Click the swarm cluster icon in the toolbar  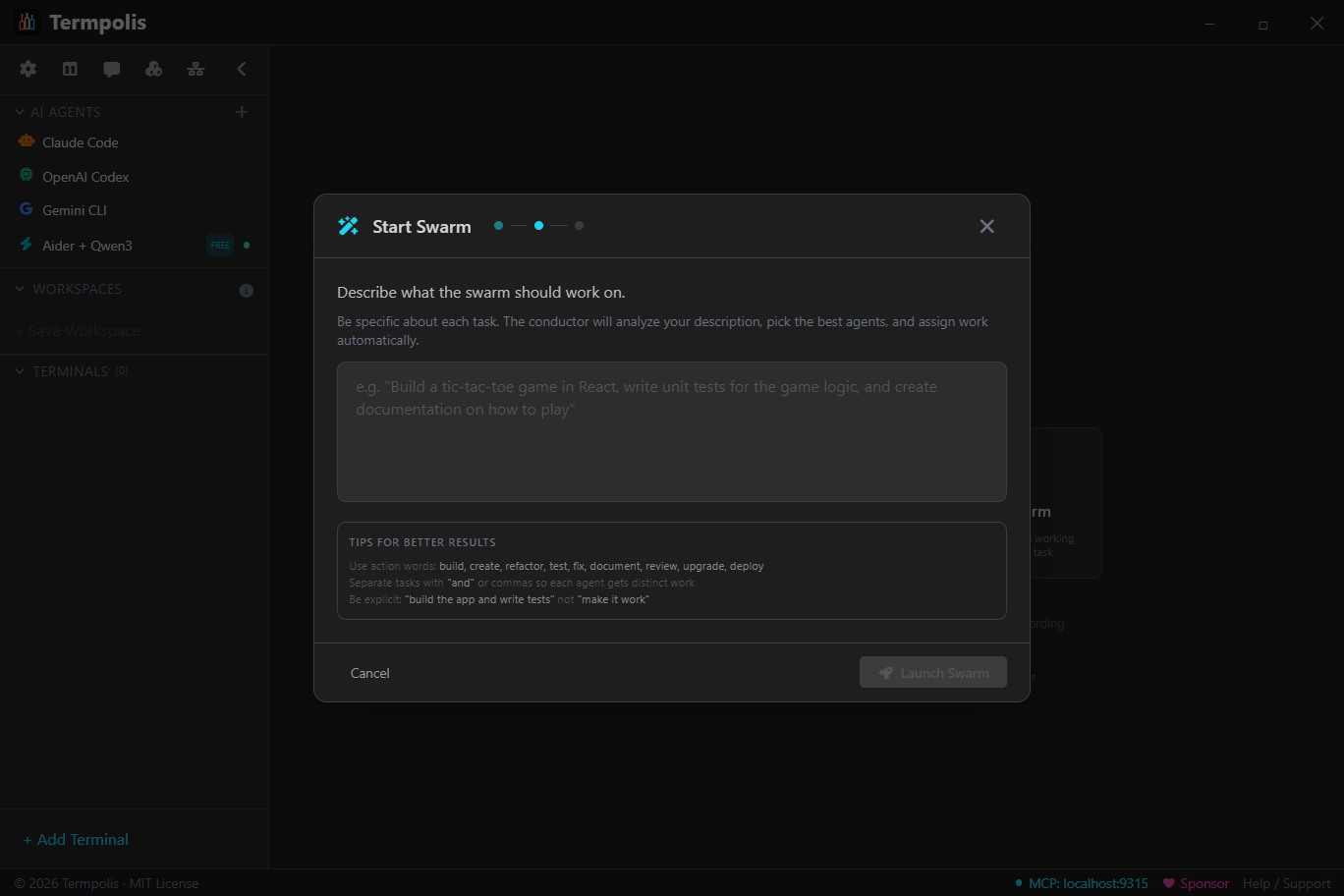tap(153, 69)
